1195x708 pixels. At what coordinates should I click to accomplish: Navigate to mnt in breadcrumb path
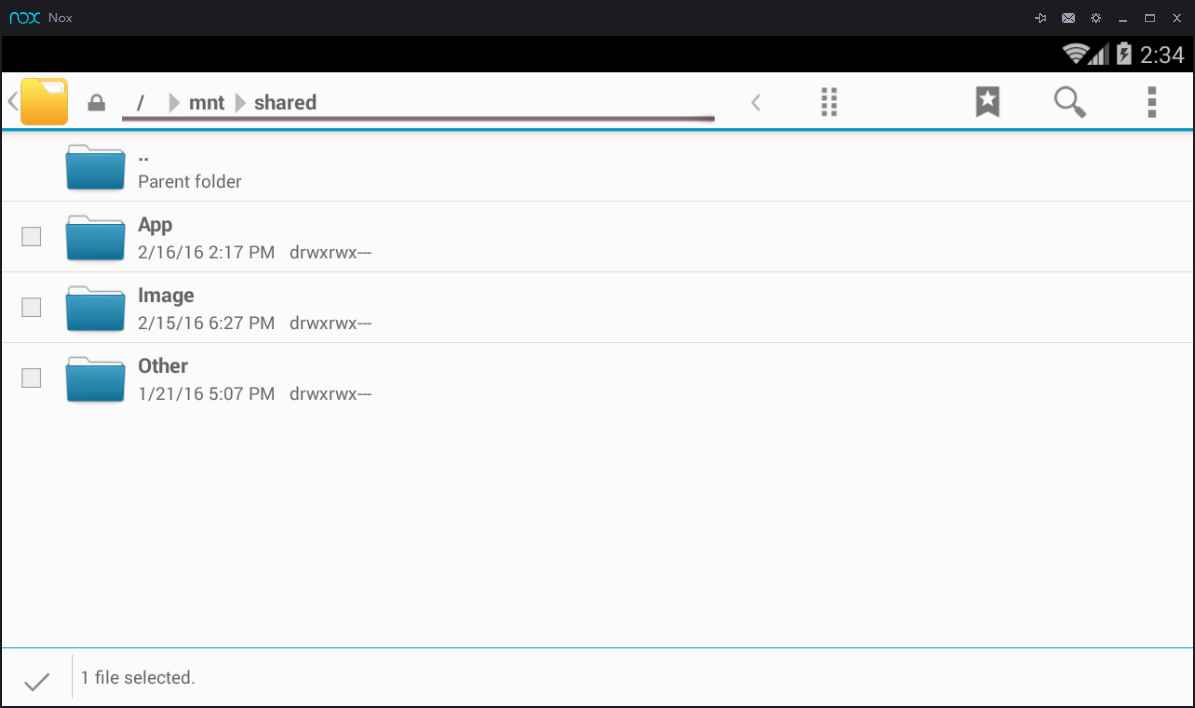tap(207, 103)
